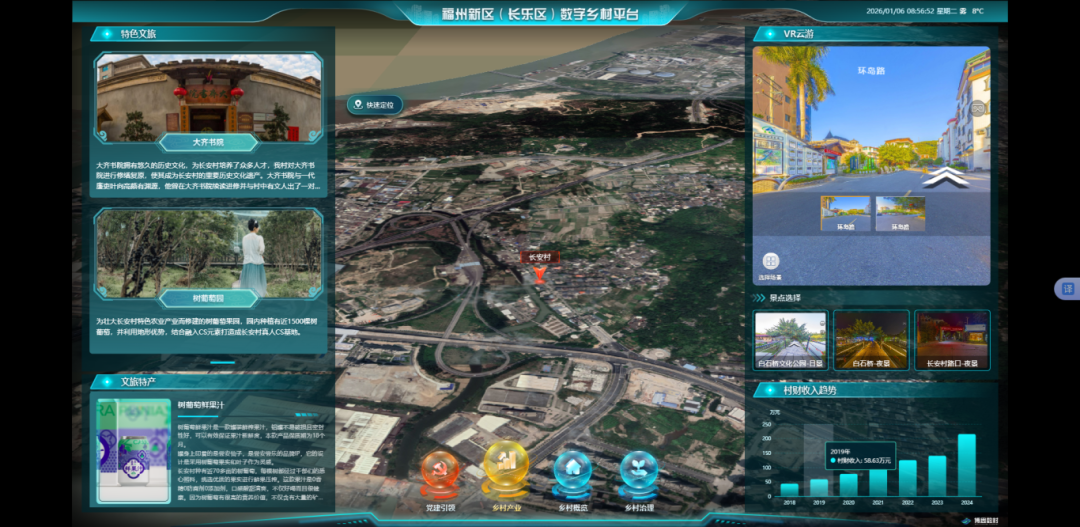Open the 乡村治理 orb icon

click(x=639, y=471)
